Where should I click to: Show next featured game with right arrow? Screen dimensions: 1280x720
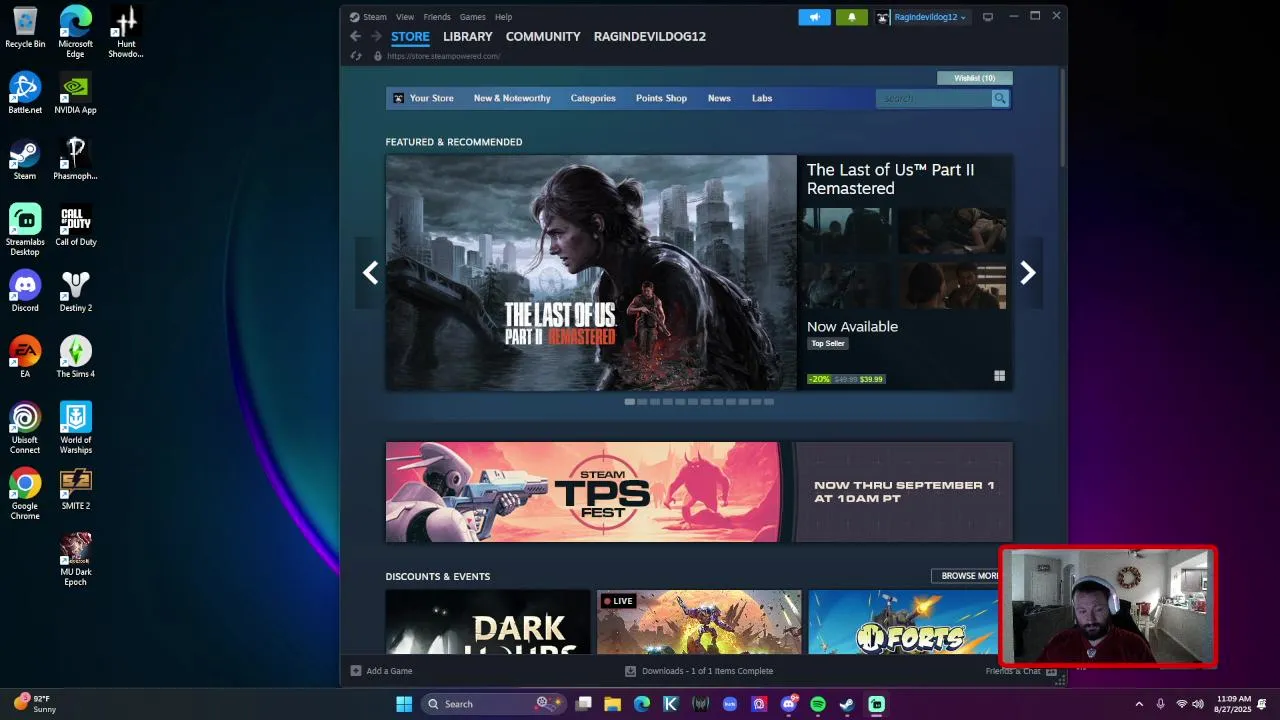pyautogui.click(x=1027, y=273)
